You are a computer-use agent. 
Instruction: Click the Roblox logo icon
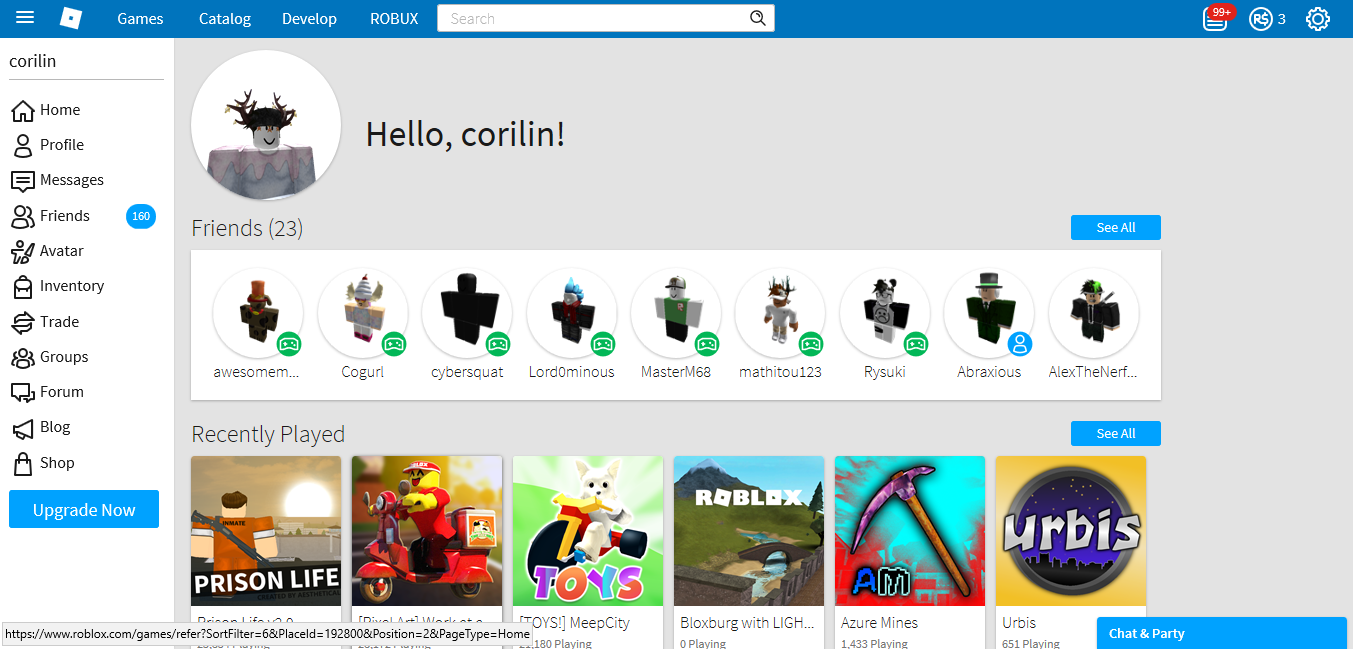71,18
